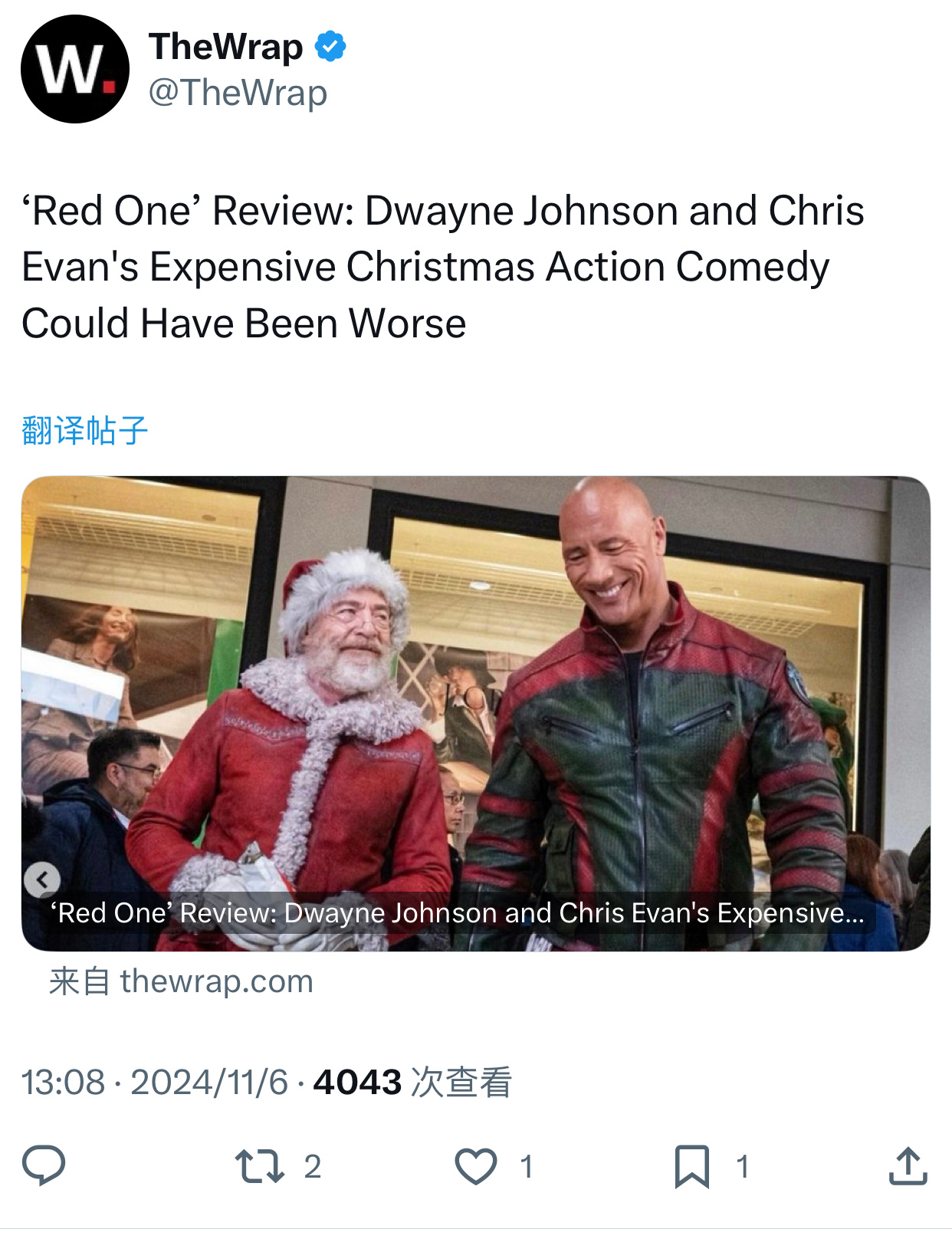Click the Red One Review tweet text

click(443, 266)
